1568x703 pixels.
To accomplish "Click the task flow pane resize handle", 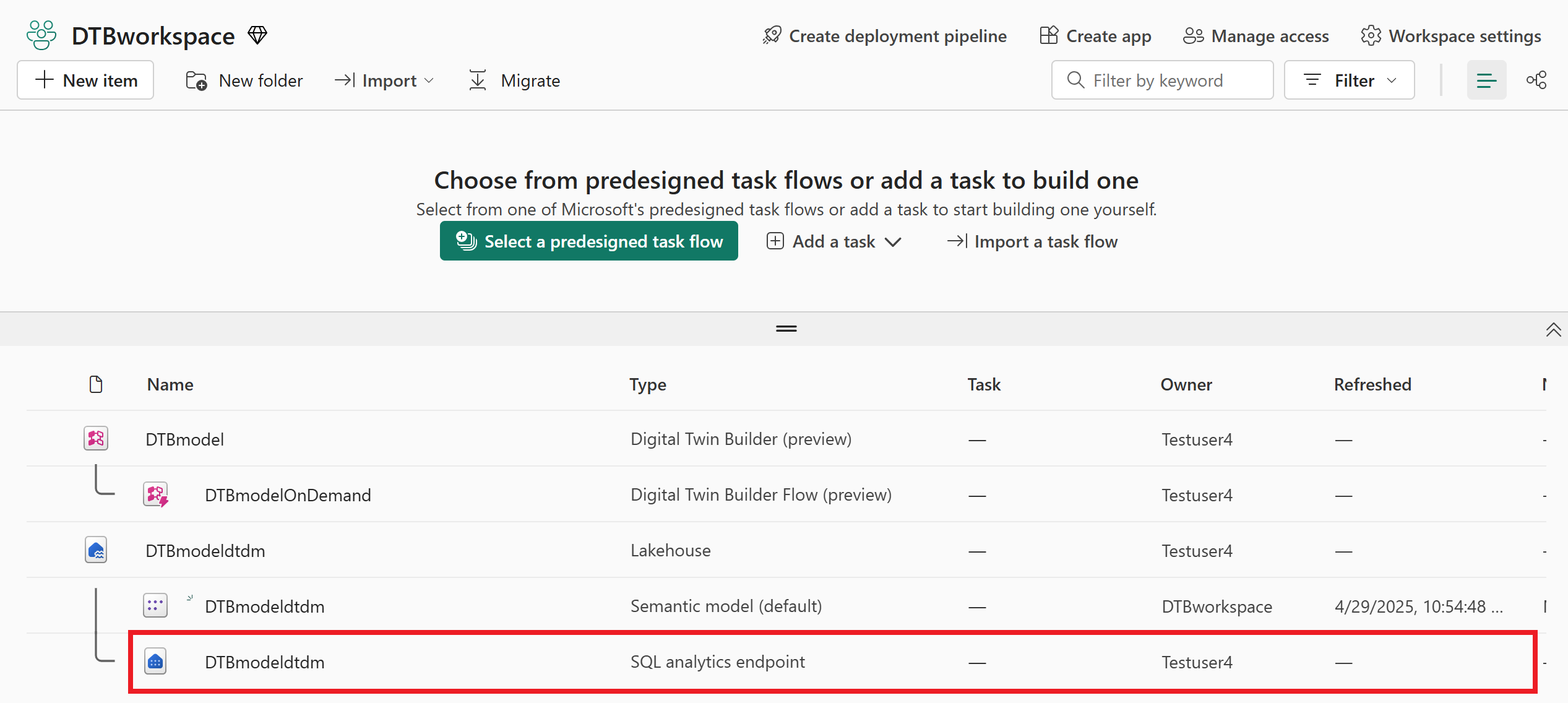I will pyautogui.click(x=786, y=329).
